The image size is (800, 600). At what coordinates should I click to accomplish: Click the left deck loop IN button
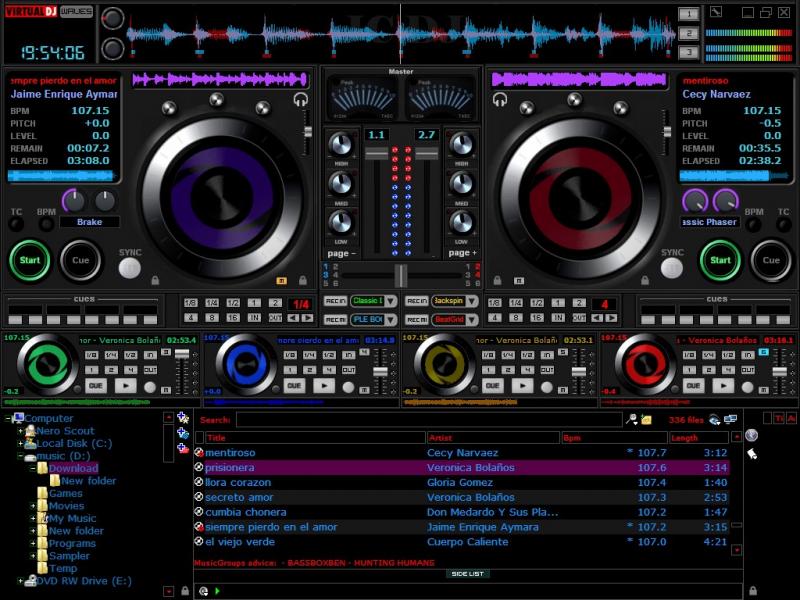click(x=254, y=317)
